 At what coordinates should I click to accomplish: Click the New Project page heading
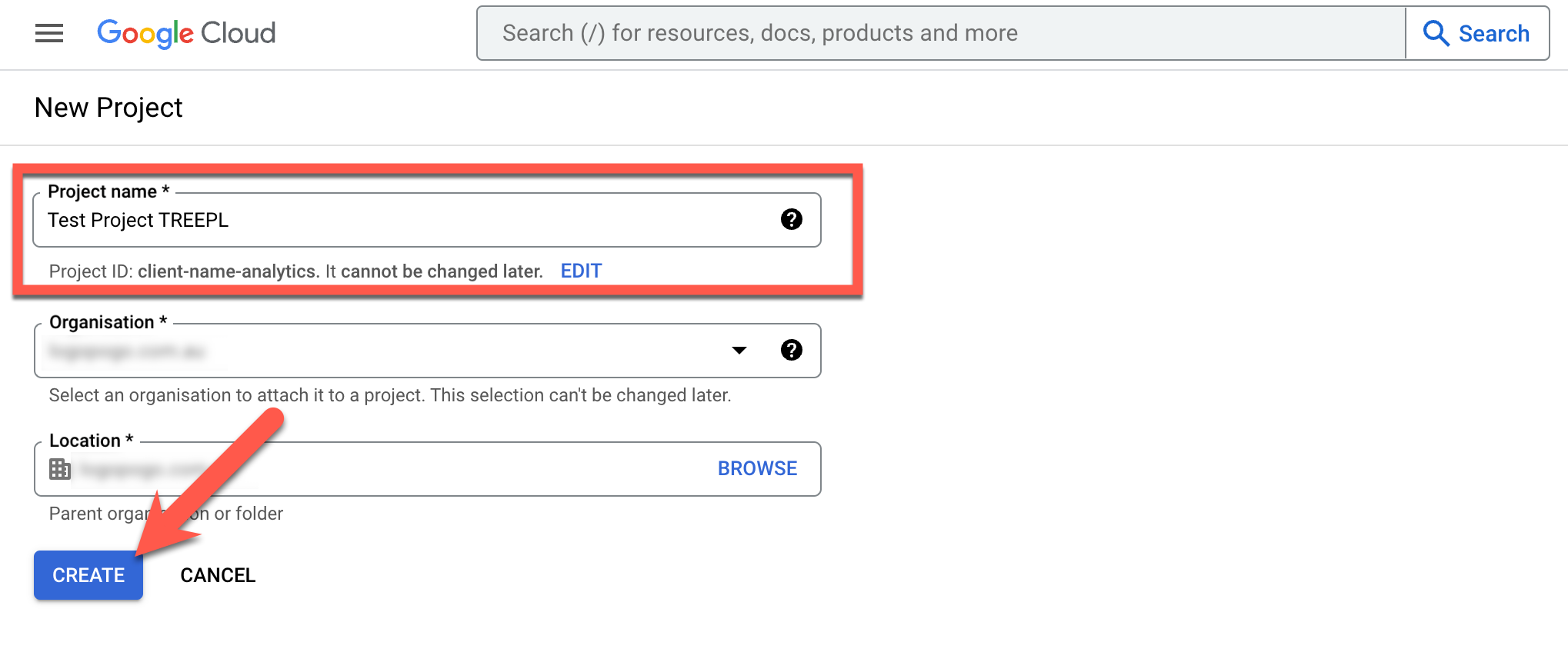(x=108, y=108)
